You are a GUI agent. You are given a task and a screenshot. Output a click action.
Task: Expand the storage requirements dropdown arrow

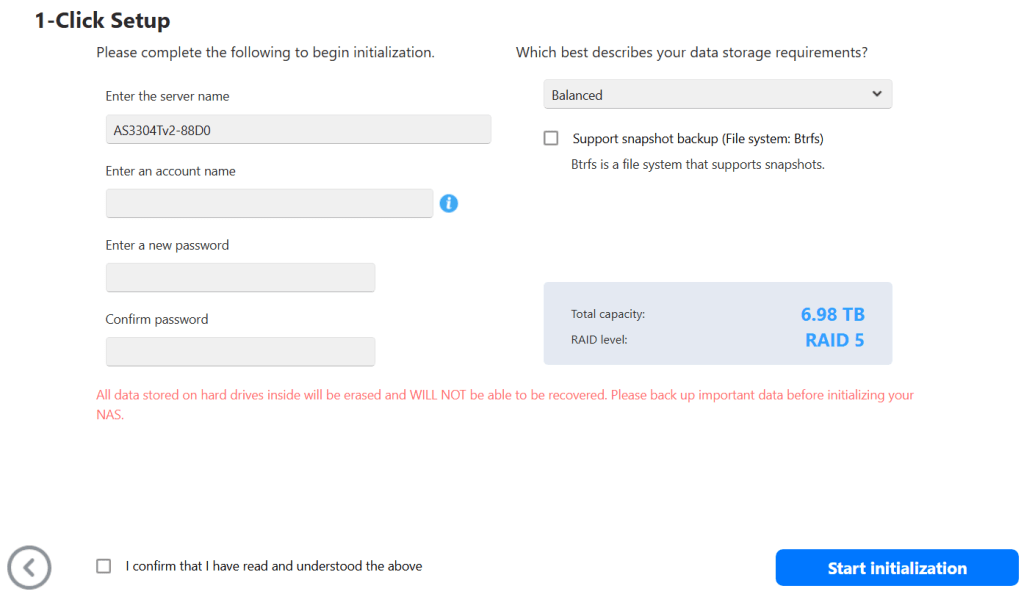pyautogui.click(x=876, y=94)
